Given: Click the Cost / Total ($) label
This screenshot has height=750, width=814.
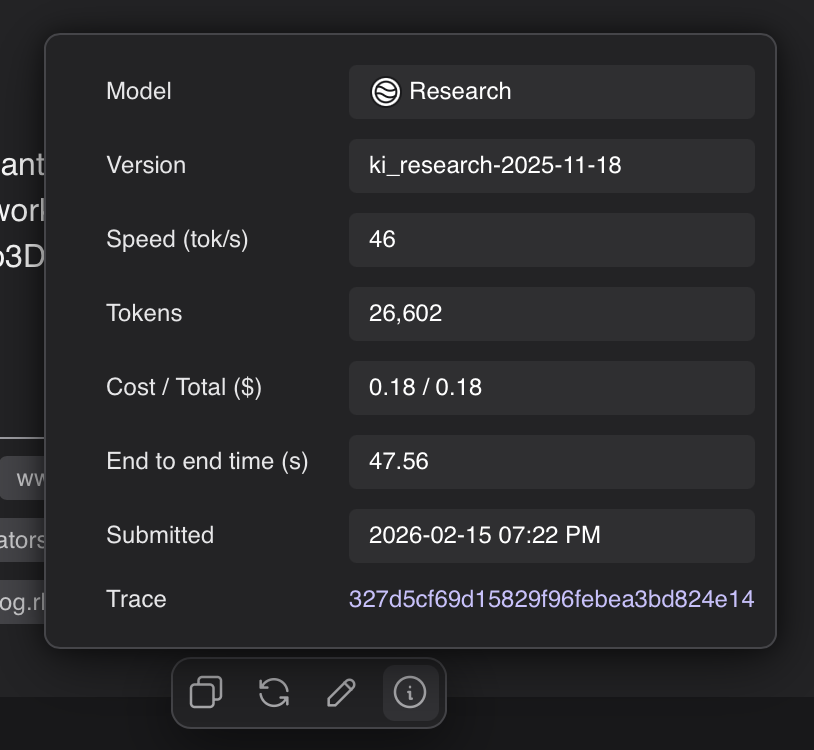Looking at the screenshot, I should (x=184, y=387).
